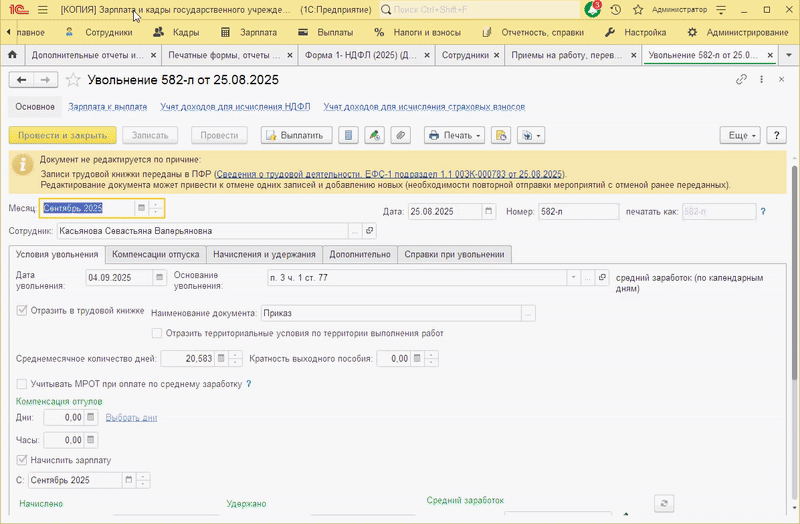Open calendar picker for Дата field

[488, 211]
